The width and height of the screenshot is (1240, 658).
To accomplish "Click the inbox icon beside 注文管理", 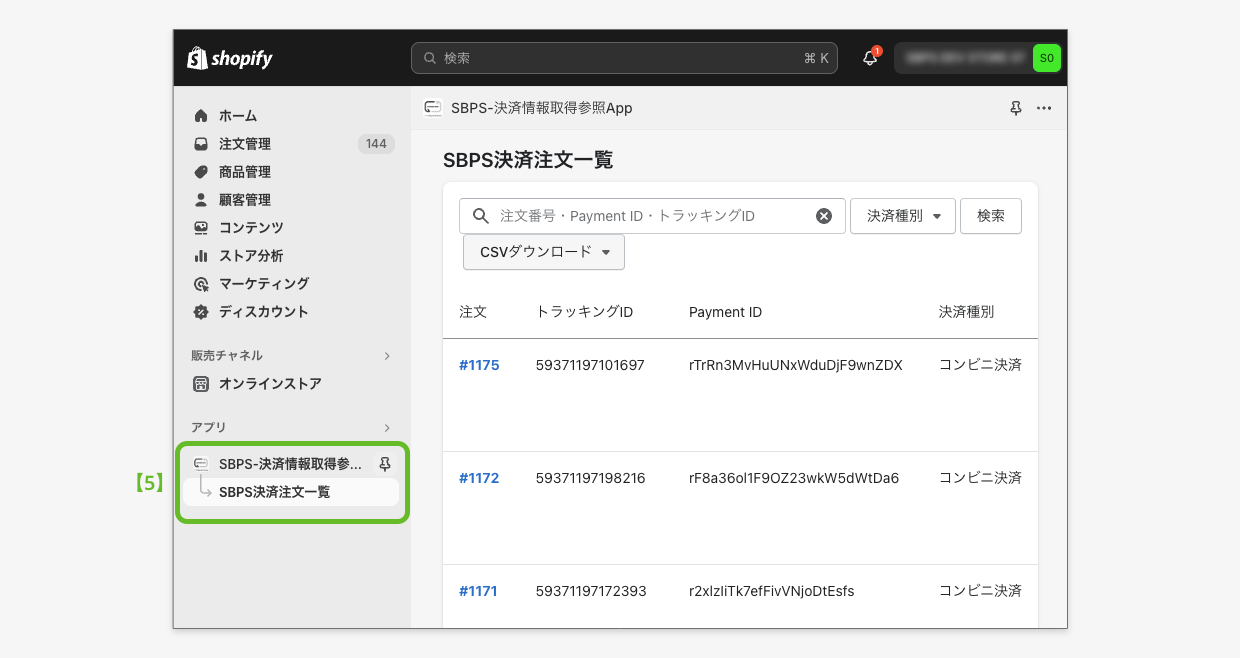I will click(x=201, y=144).
